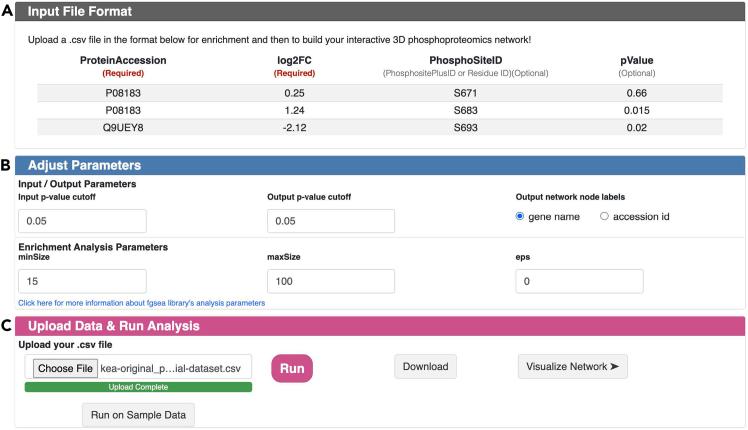The height and width of the screenshot is (430, 748).
Task: Click Choose File to upload csv
Action: click(65, 367)
